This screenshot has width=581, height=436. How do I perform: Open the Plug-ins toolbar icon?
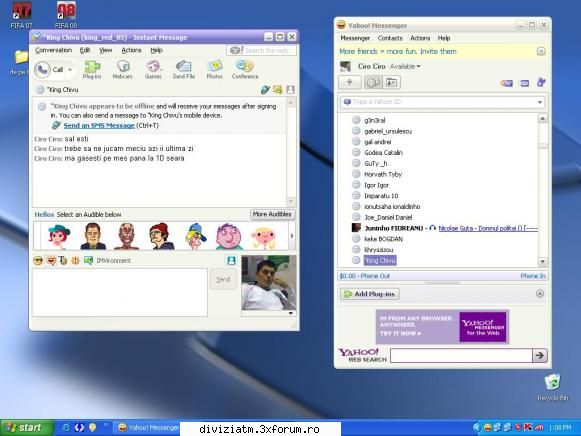click(x=92, y=69)
